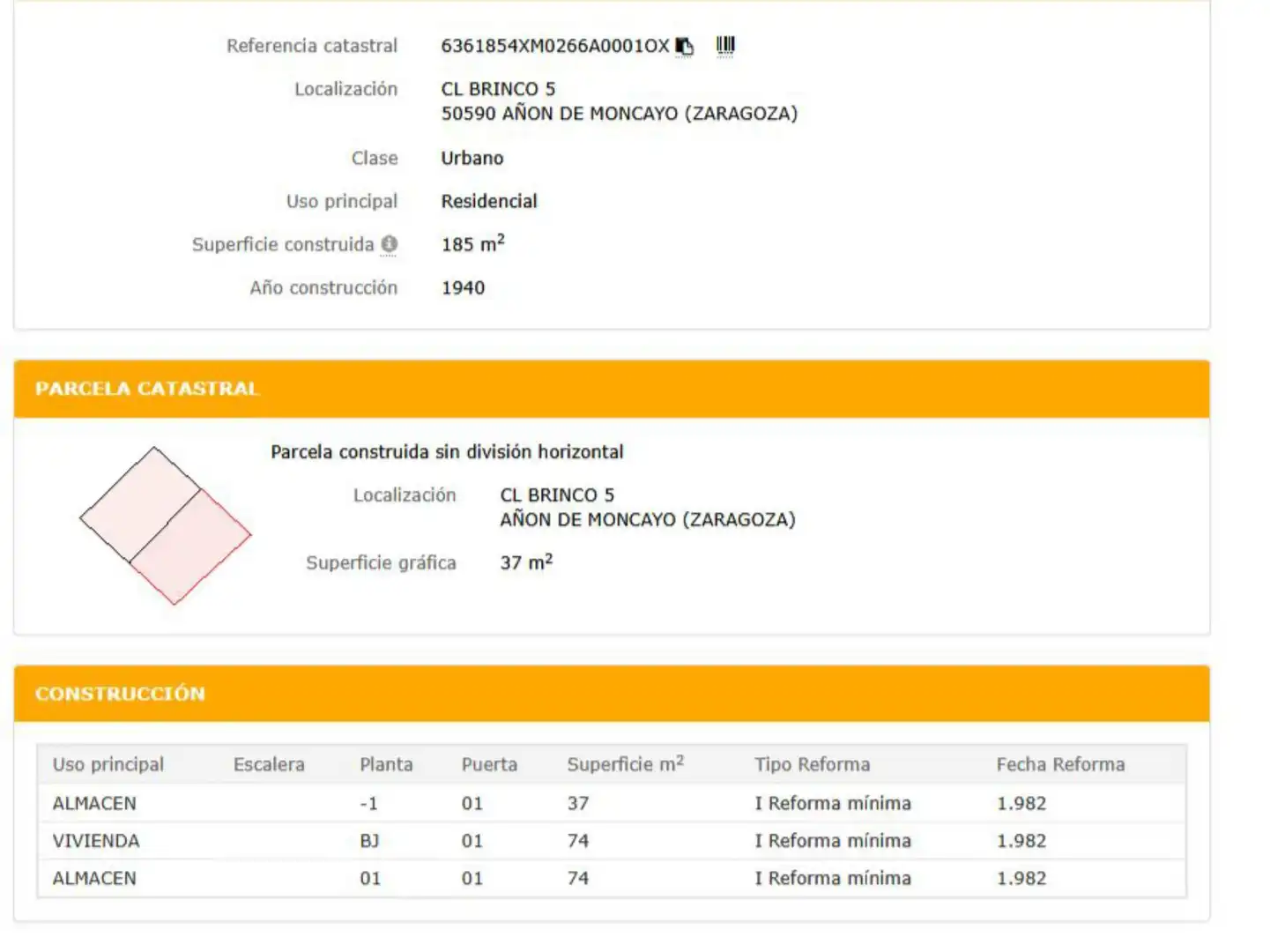Viewport: 1270px width, 952px height.
Task: Click the Planta column header
Action: point(386,764)
